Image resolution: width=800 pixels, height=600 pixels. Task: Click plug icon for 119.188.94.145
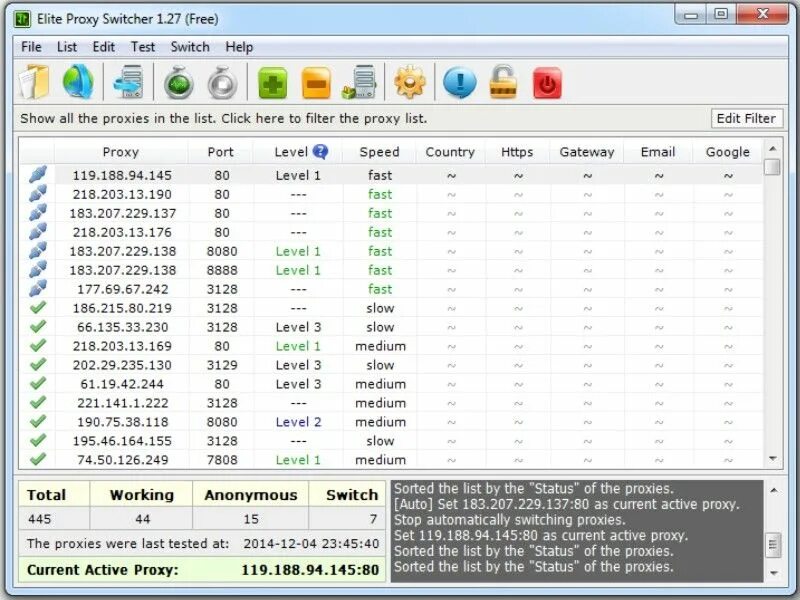click(38, 174)
